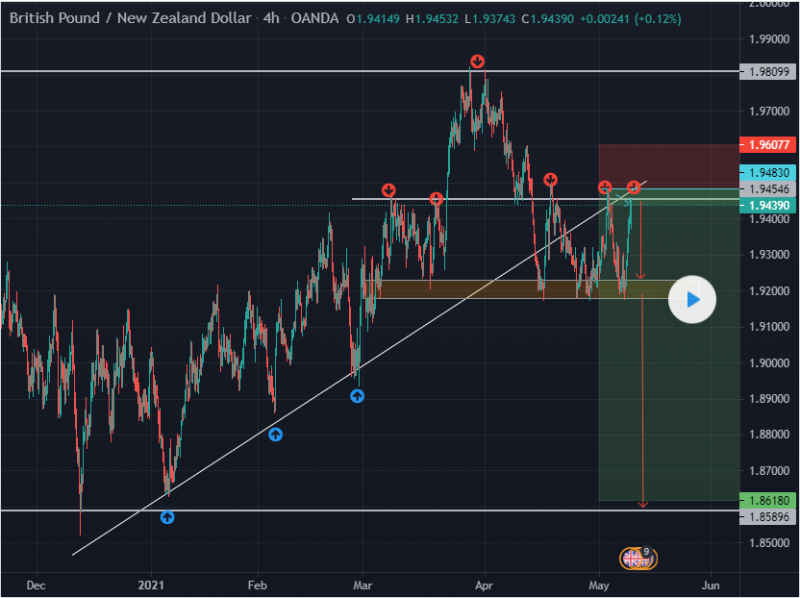Select the blue up-arrow marker before March
This screenshot has width=800, height=598.
(357, 396)
